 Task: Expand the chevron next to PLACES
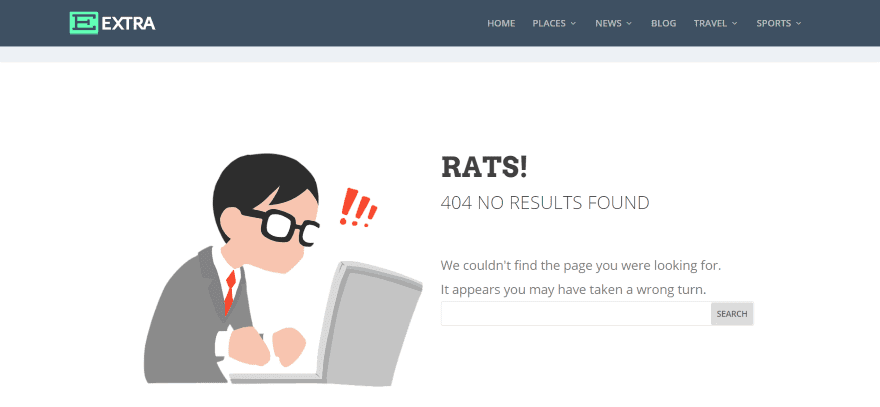click(x=574, y=24)
